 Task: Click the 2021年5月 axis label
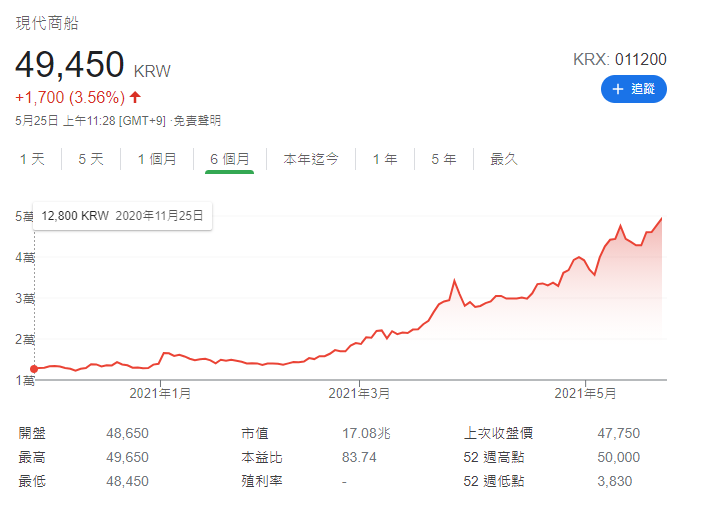point(585,393)
